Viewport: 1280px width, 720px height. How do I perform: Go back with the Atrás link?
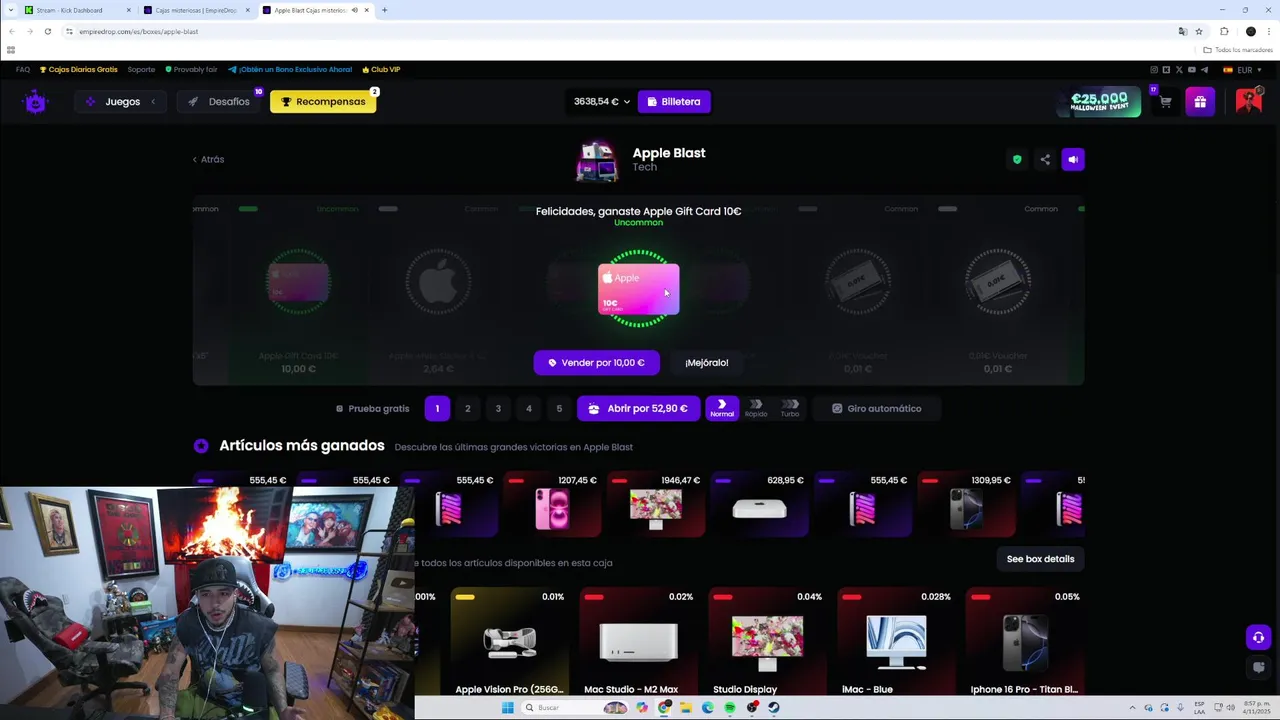208,159
